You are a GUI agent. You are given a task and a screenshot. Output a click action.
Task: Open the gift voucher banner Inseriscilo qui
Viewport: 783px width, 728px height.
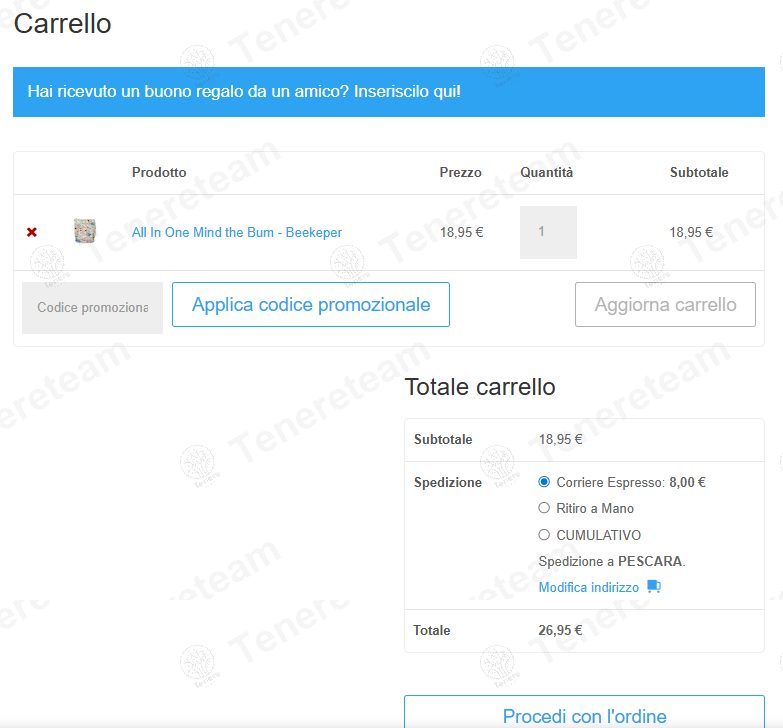pyautogui.click(x=389, y=92)
